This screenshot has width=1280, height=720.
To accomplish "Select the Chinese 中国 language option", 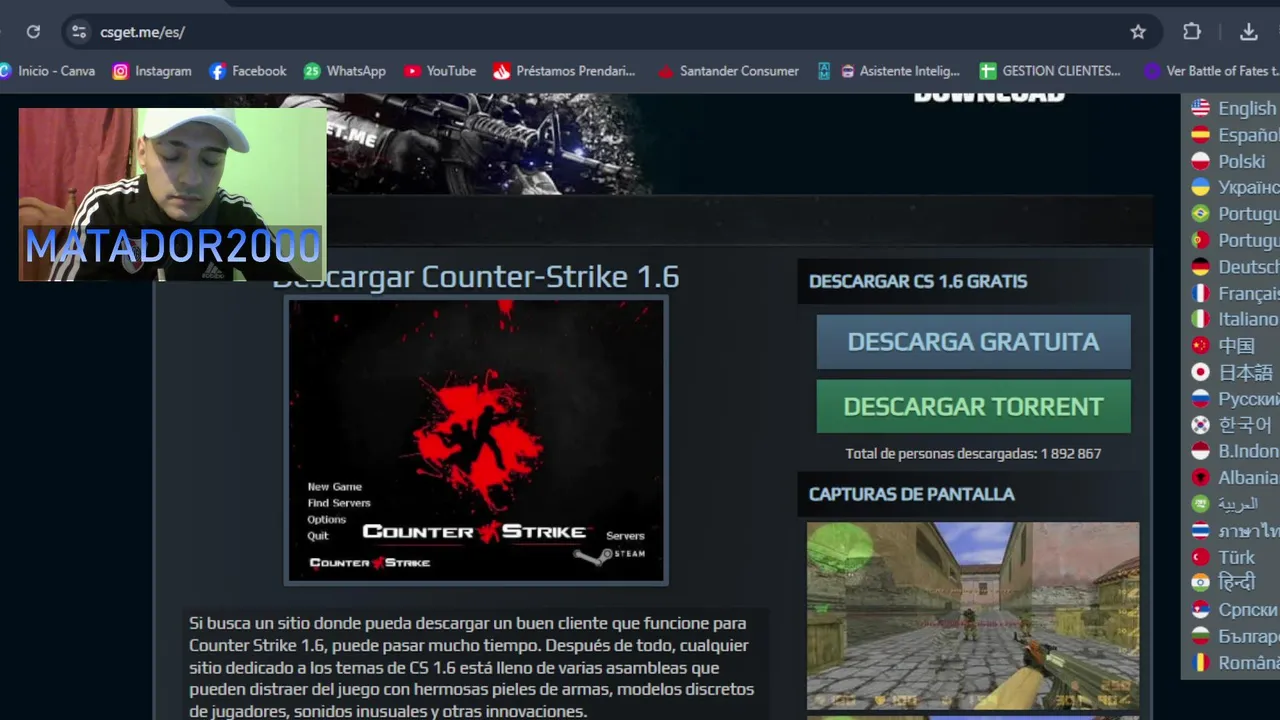I will pyautogui.click(x=1224, y=346).
